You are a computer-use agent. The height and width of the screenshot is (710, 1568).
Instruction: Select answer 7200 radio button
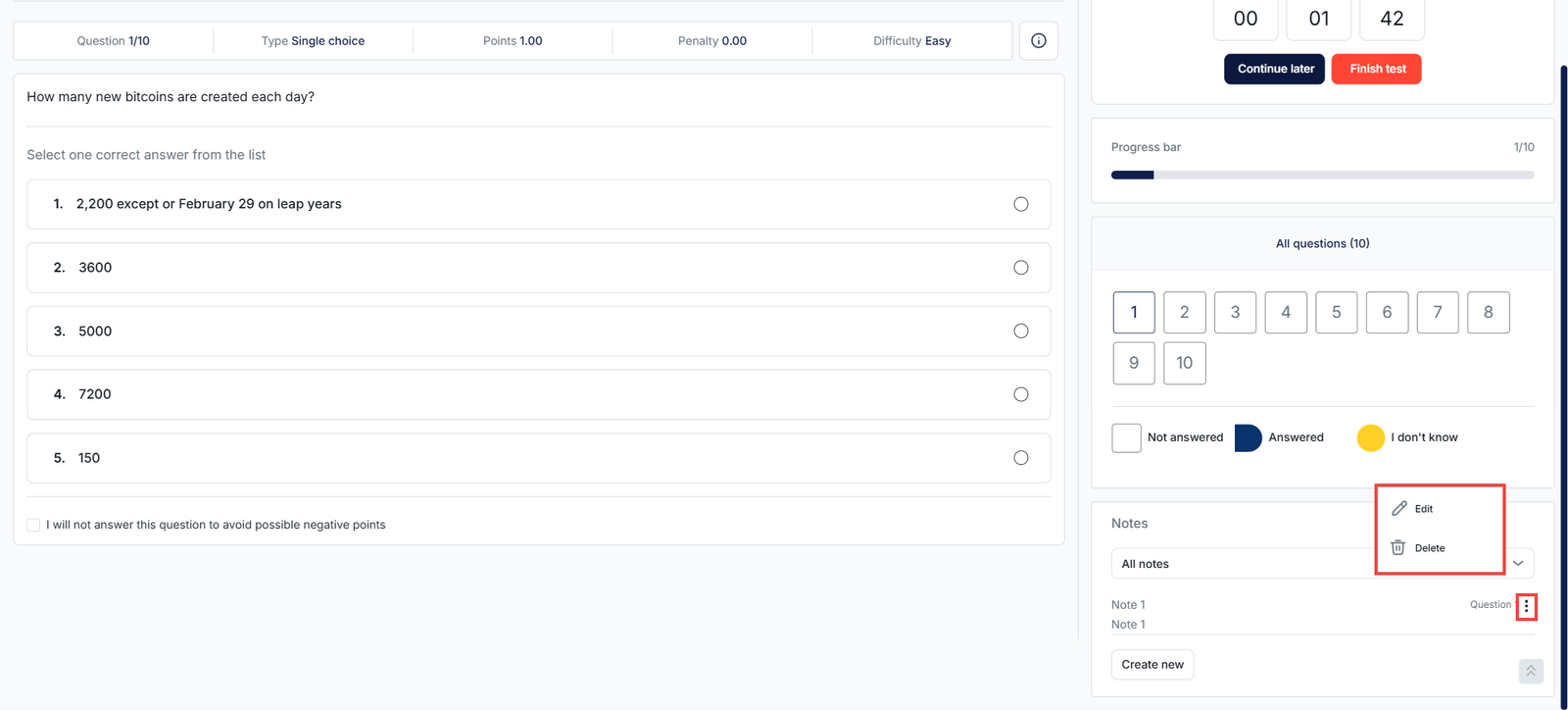[x=1020, y=394]
